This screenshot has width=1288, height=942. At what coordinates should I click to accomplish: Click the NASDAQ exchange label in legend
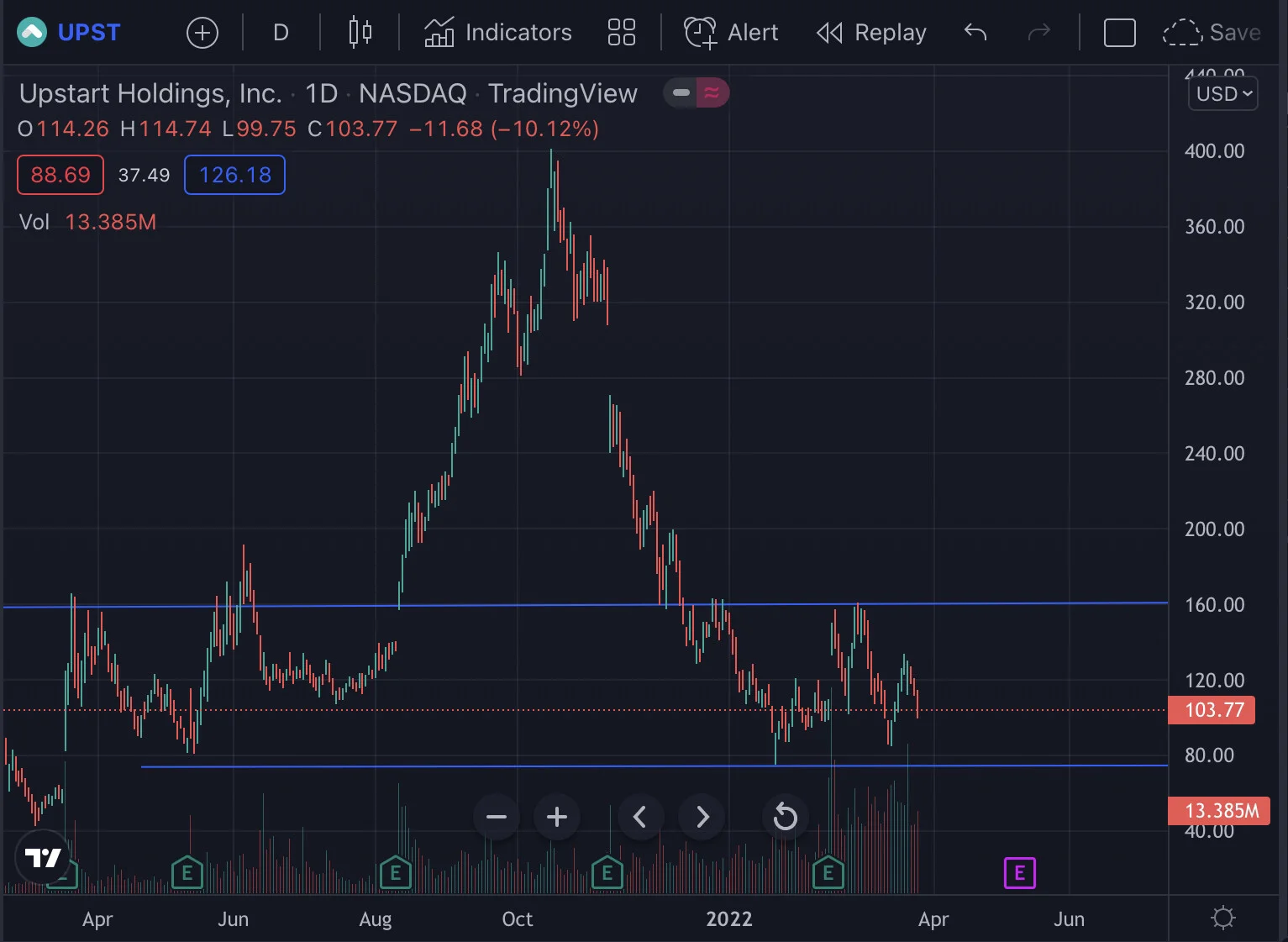pyautogui.click(x=413, y=93)
